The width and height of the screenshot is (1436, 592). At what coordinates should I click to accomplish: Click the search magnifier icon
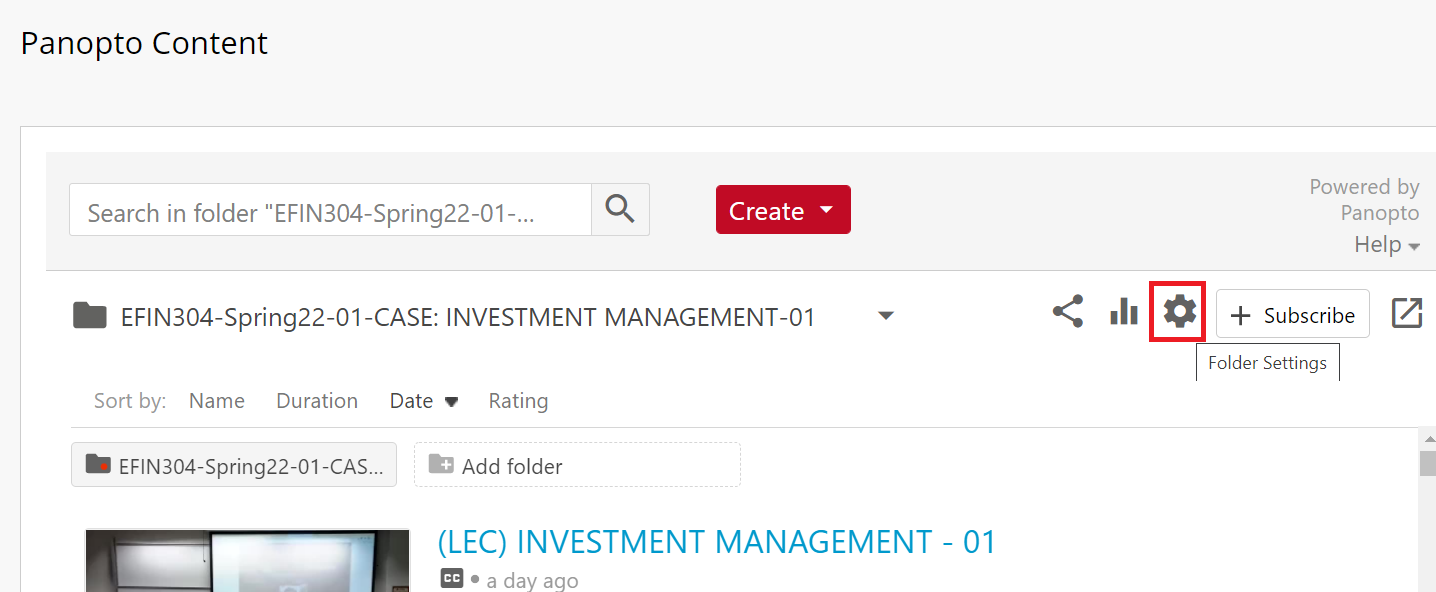tap(620, 209)
